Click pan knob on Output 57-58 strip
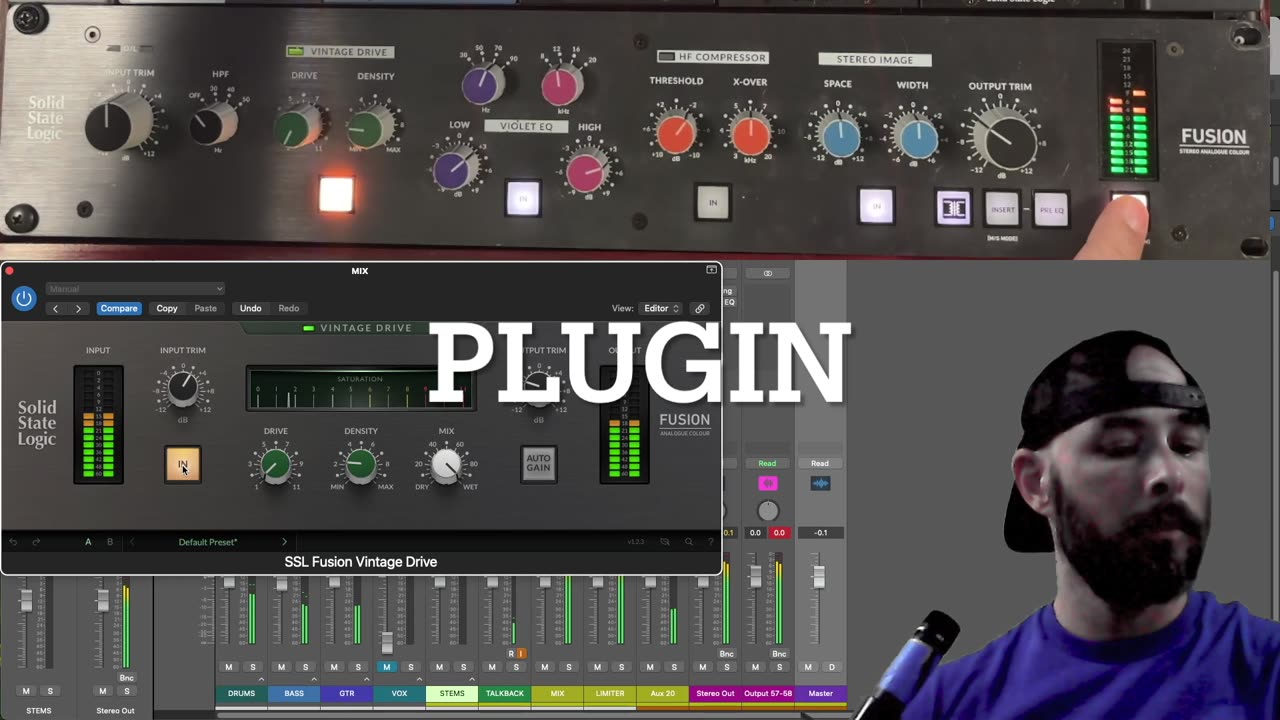The image size is (1280, 720). (x=767, y=510)
